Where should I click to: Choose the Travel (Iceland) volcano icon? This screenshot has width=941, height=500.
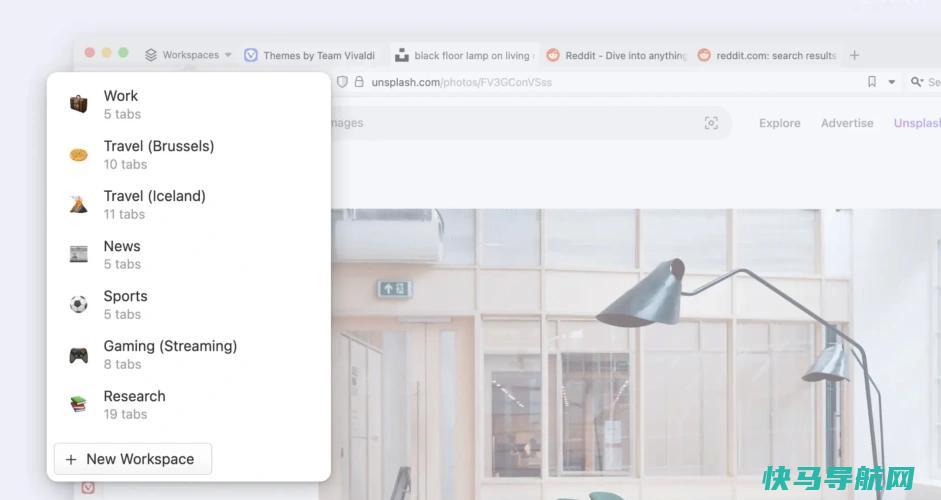[79, 205]
